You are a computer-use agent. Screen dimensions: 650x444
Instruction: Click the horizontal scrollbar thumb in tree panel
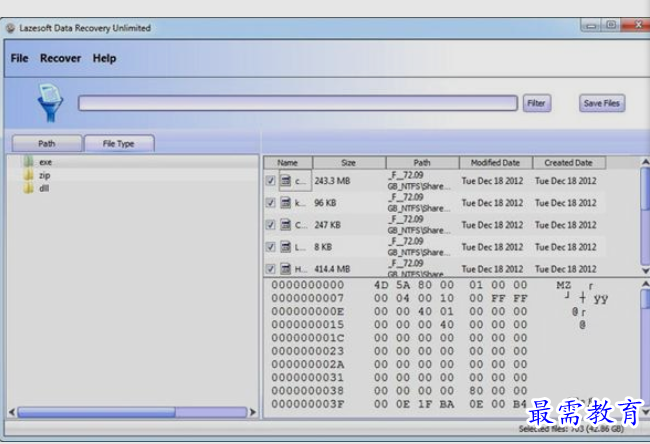click(x=96, y=412)
